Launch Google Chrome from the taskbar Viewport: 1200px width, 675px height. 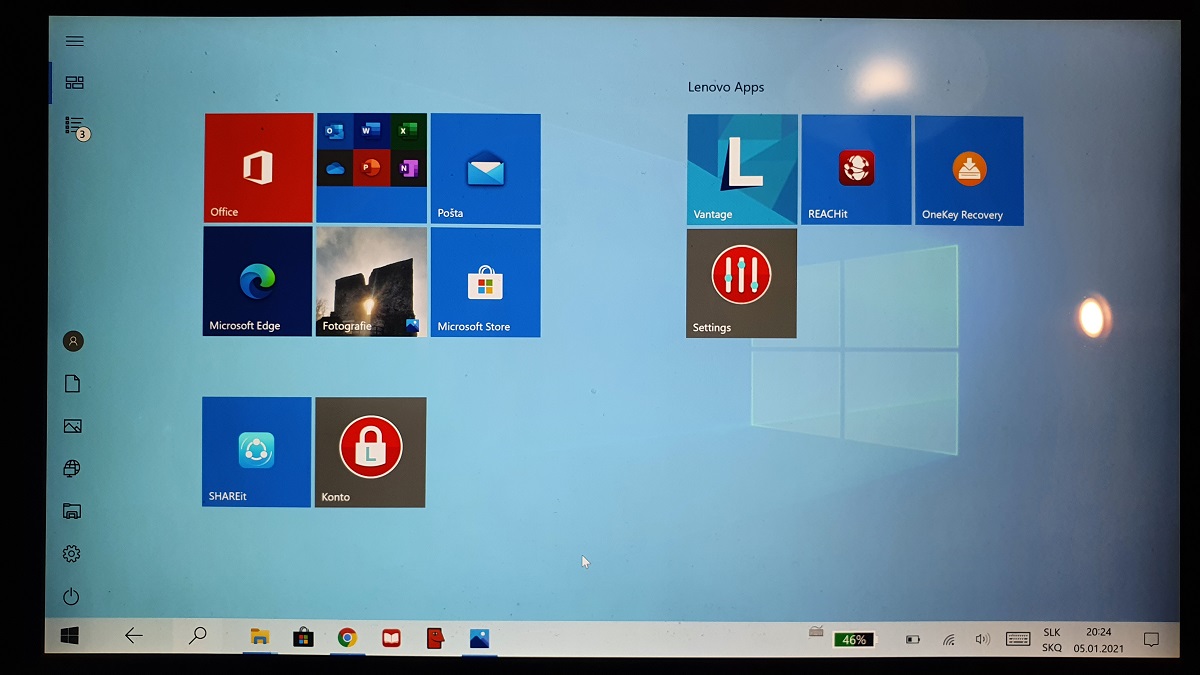(347, 637)
